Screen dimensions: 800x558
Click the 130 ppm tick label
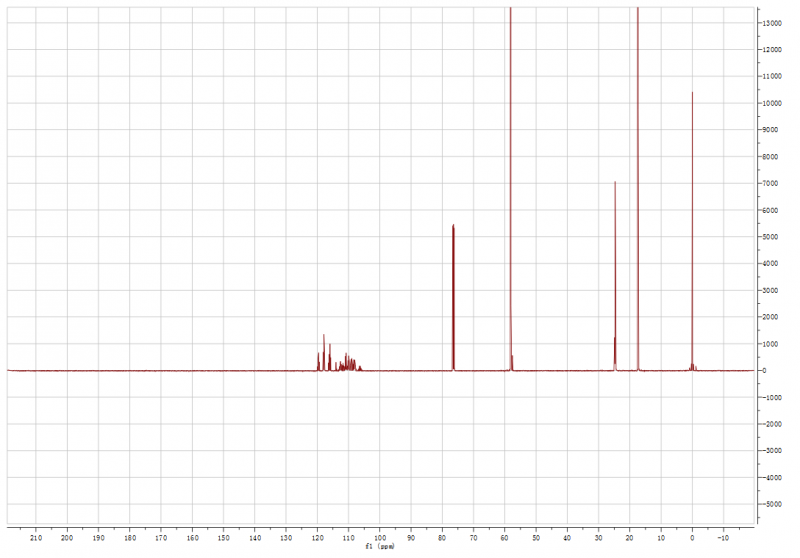(286, 538)
